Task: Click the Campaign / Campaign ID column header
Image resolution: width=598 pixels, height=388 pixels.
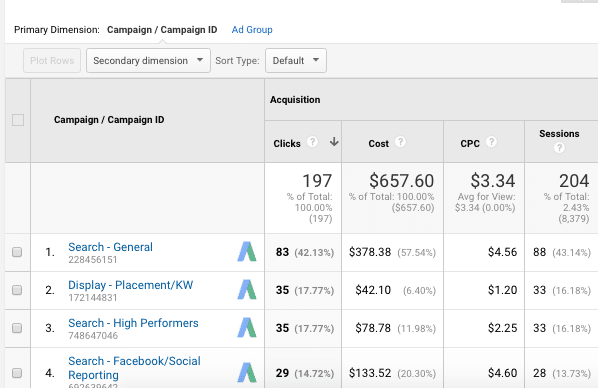Action: coord(109,120)
